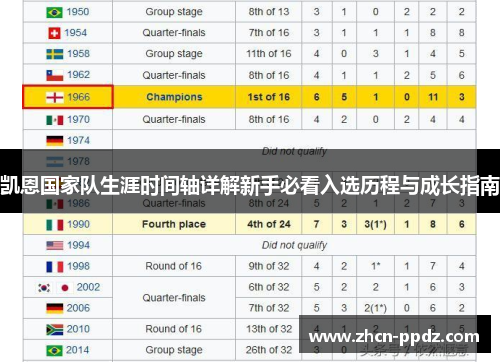
Task: Open the 2002 World Cup link
Action: click(x=88, y=287)
